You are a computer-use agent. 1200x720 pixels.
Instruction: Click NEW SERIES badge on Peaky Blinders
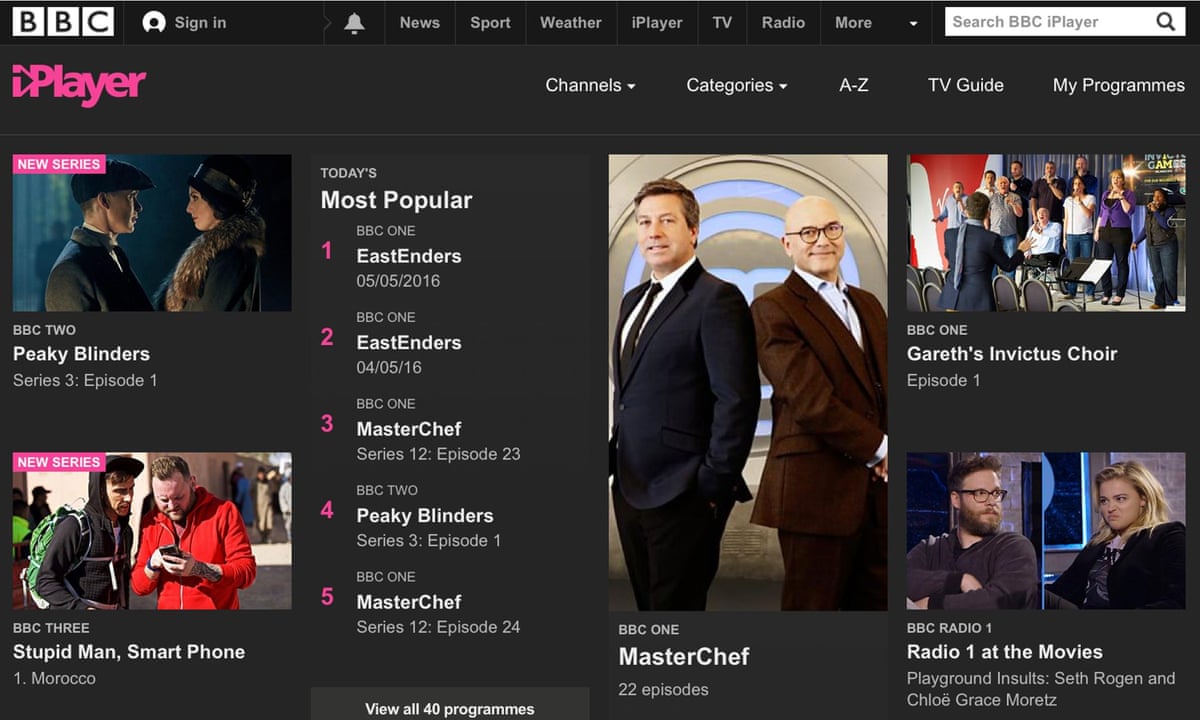pyautogui.click(x=59, y=164)
